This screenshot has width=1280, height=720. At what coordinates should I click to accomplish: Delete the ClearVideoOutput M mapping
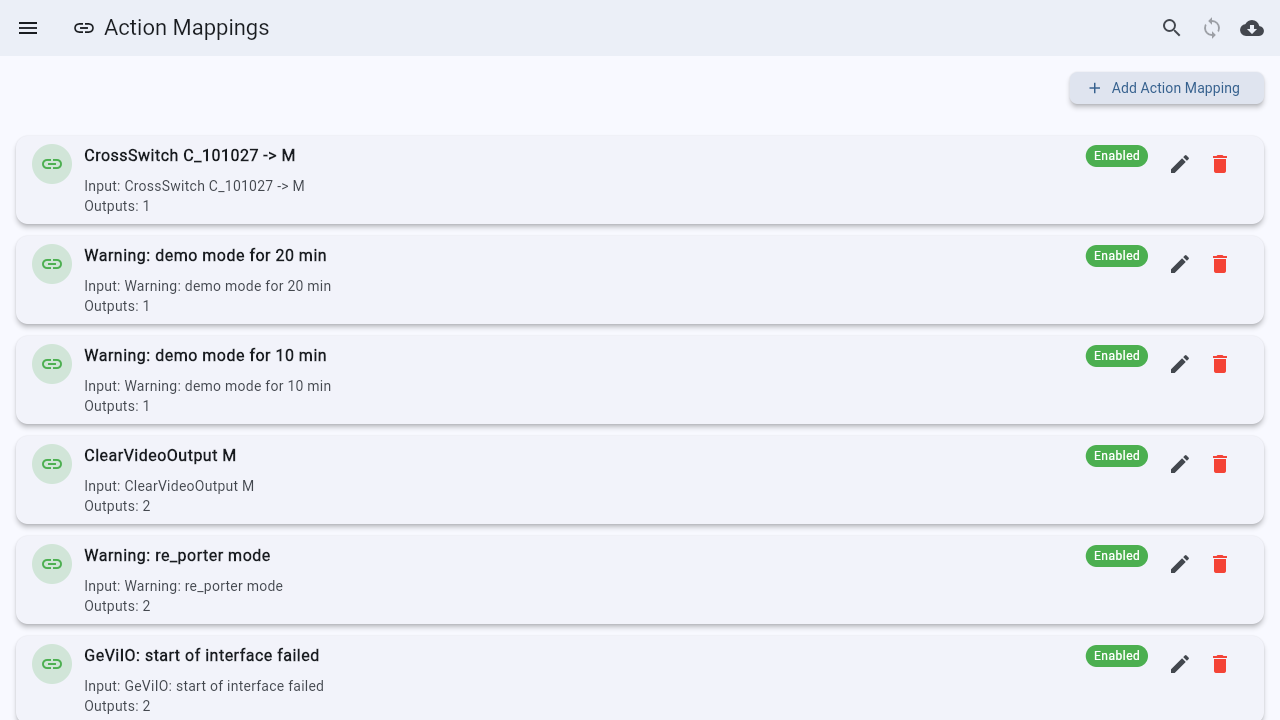(x=1220, y=464)
